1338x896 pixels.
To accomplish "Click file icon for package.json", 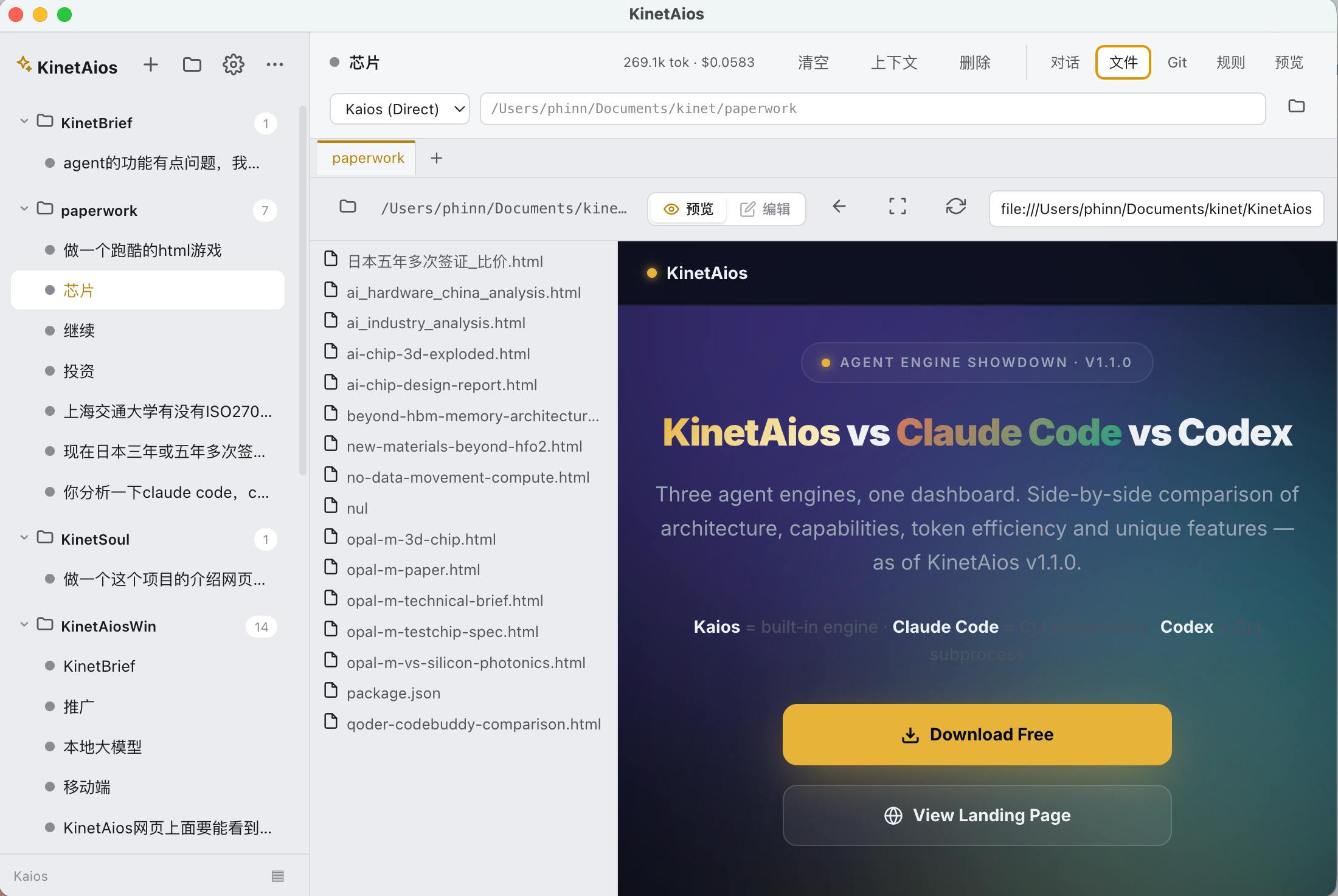I will click(x=331, y=691).
